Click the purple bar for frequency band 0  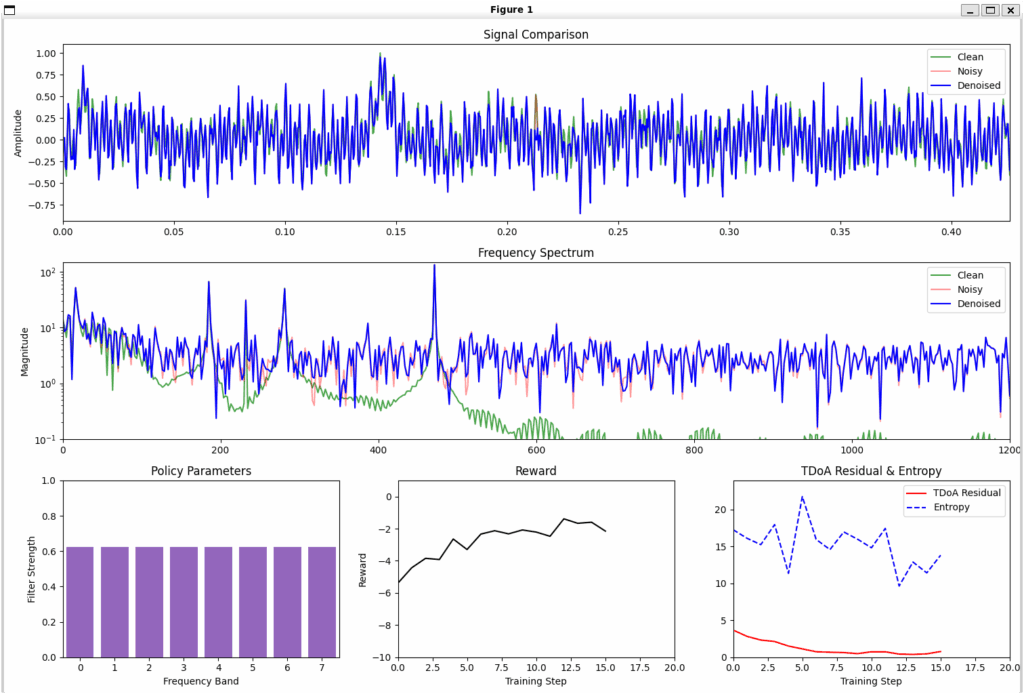[81, 602]
